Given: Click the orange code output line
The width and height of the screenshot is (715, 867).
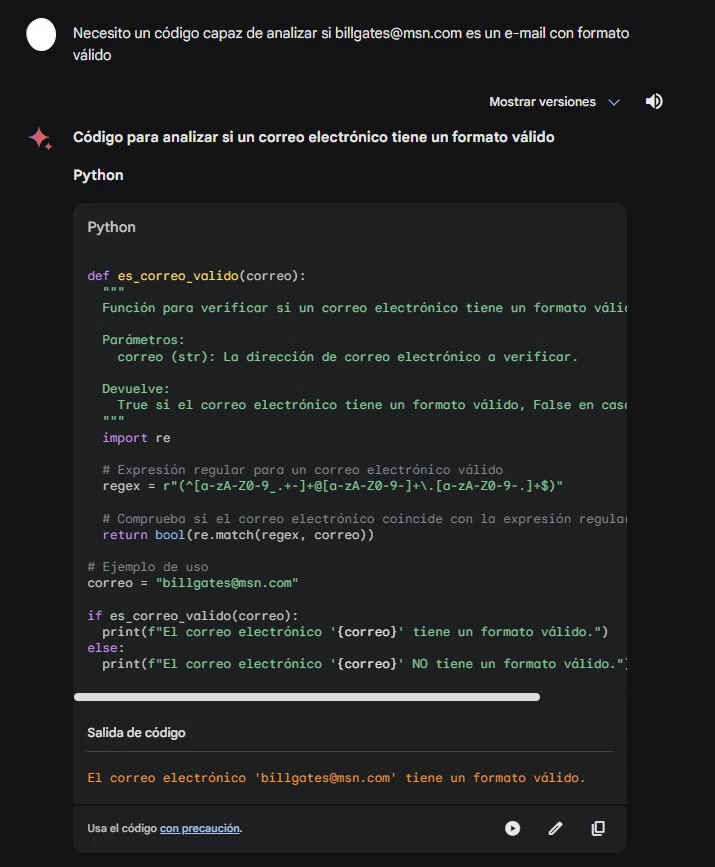Looking at the screenshot, I should 335,777.
